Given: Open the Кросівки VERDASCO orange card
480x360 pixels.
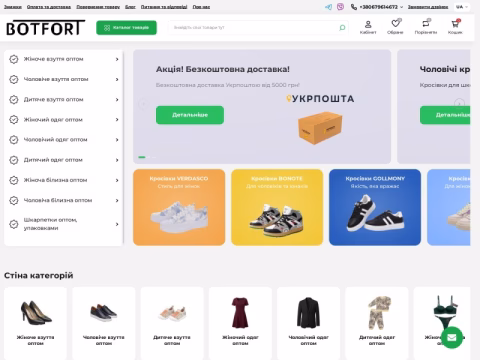Looking at the screenshot, I should [179, 207].
